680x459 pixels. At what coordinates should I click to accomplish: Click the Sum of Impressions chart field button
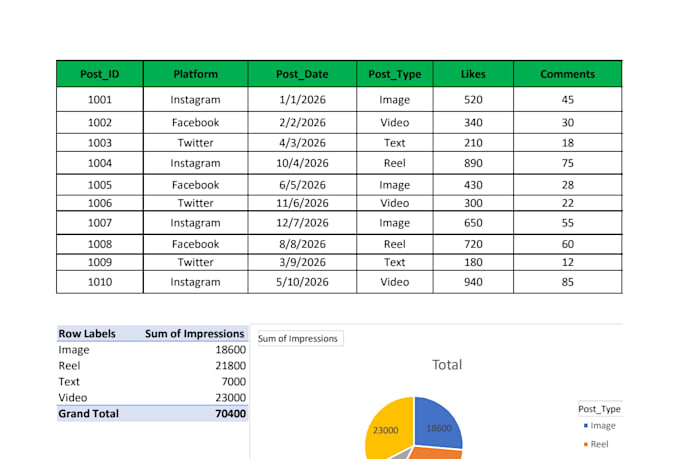pyautogui.click(x=300, y=338)
